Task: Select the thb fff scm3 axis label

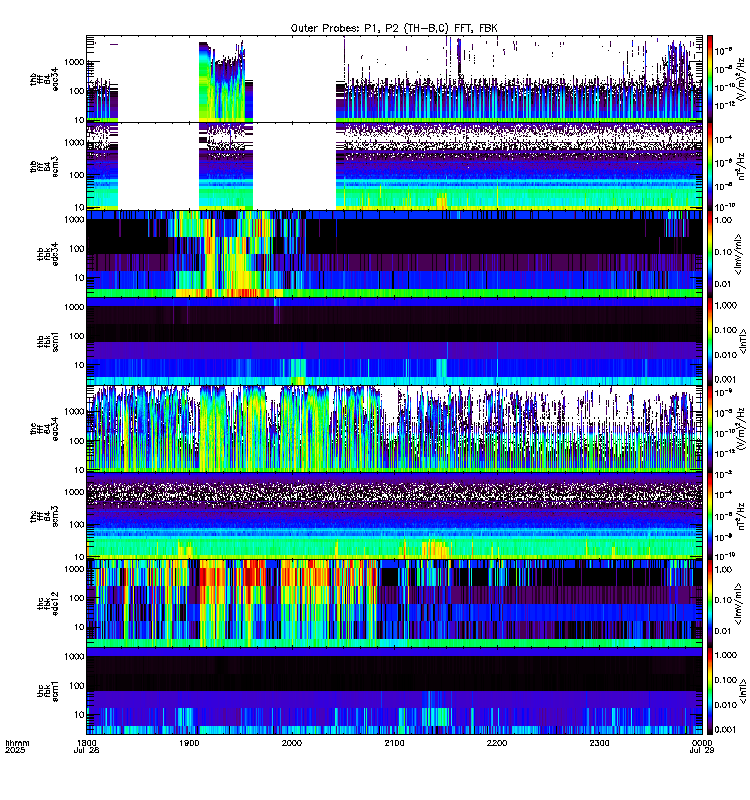Action: click(44, 167)
